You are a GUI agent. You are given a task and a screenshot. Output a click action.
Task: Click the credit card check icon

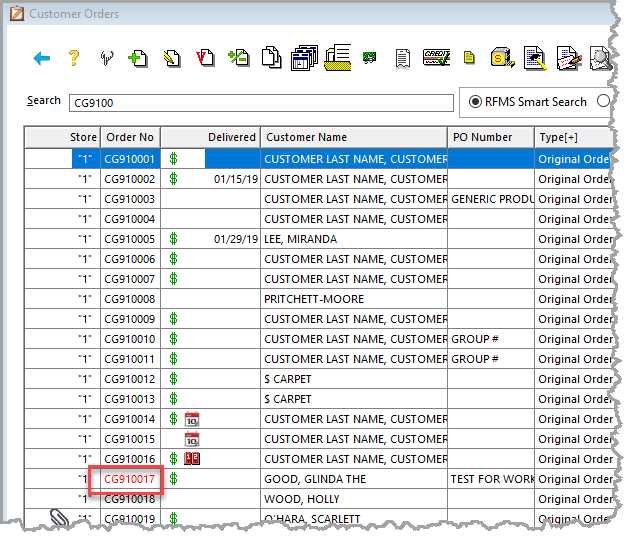(x=436, y=58)
